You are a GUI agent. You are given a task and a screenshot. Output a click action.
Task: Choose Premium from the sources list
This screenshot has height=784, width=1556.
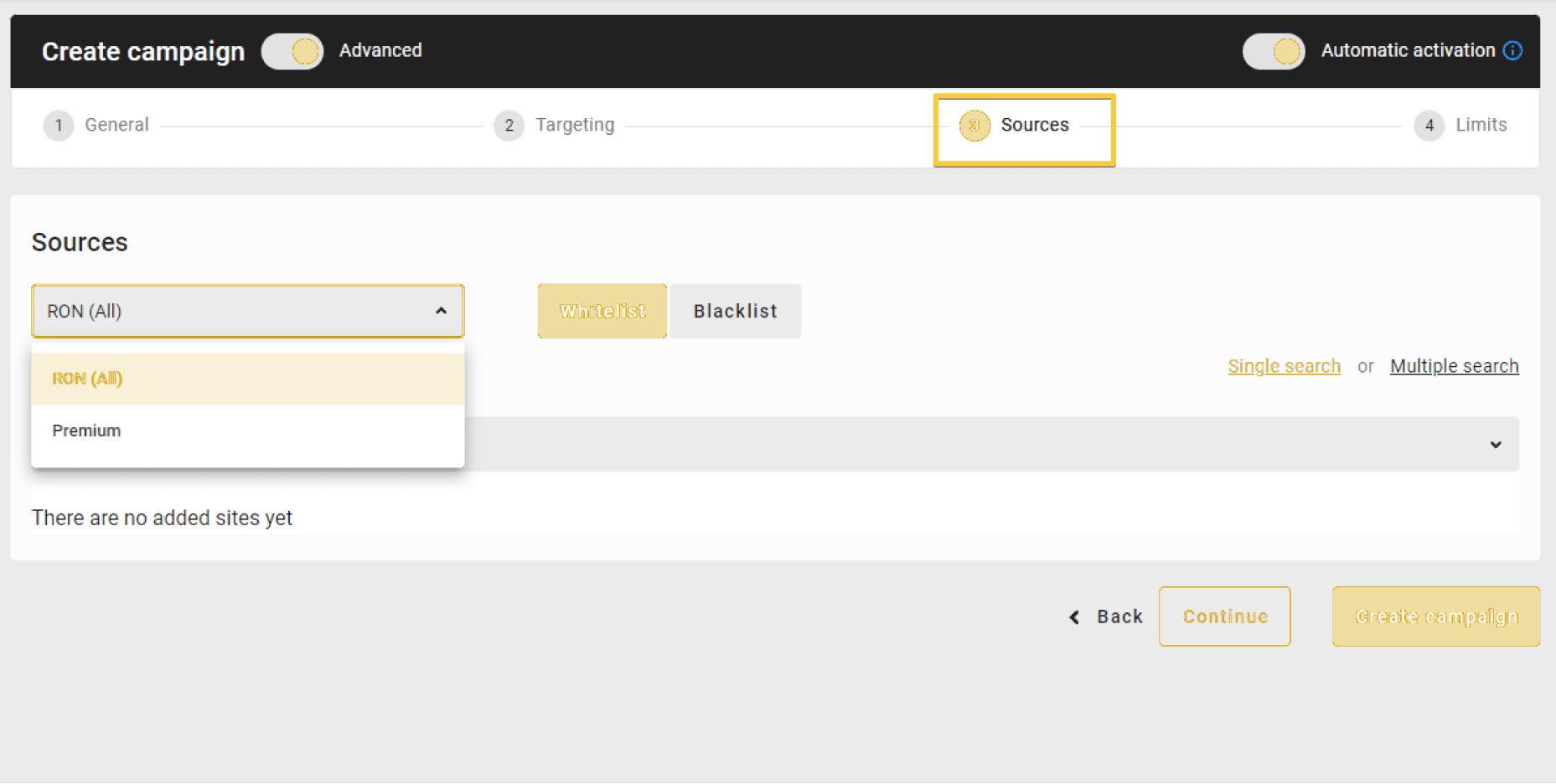click(86, 431)
